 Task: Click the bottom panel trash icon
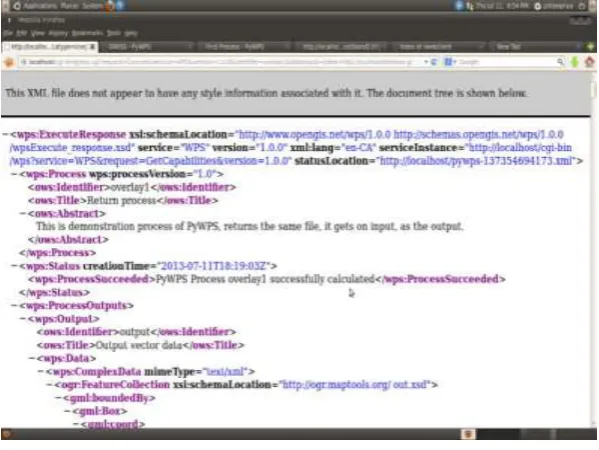(468, 434)
